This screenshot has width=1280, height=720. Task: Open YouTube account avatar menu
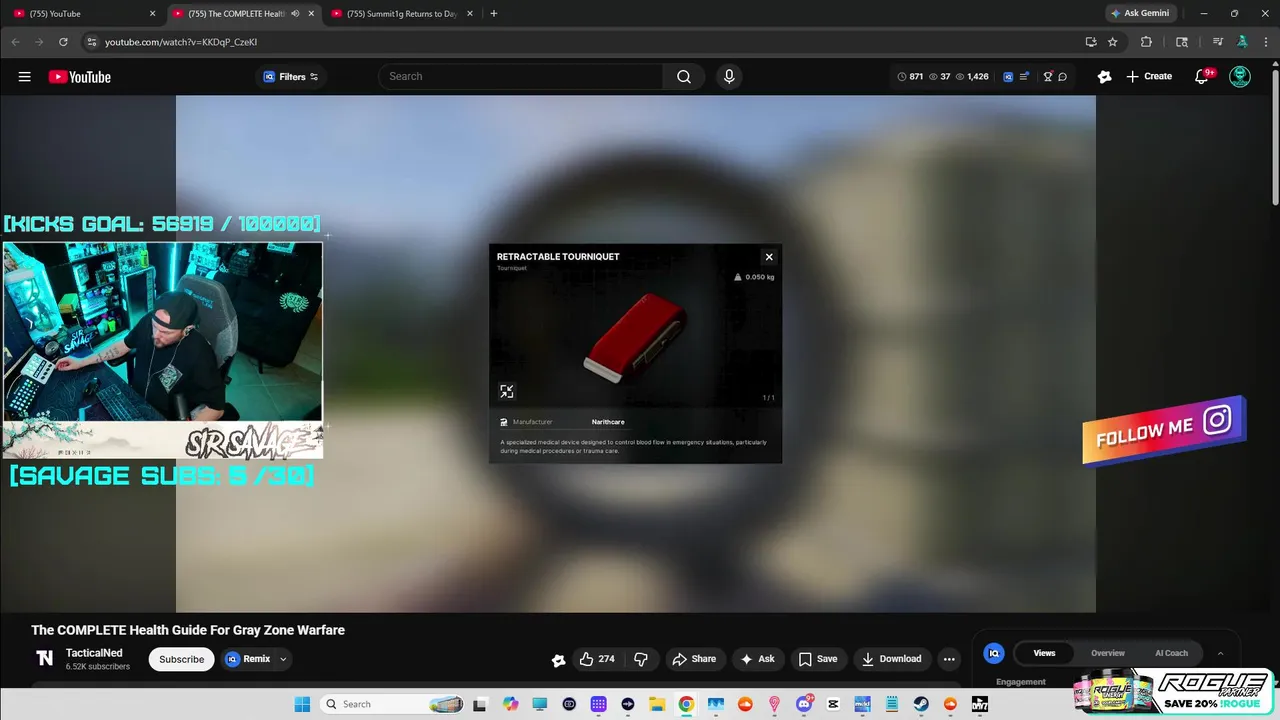1240,77
